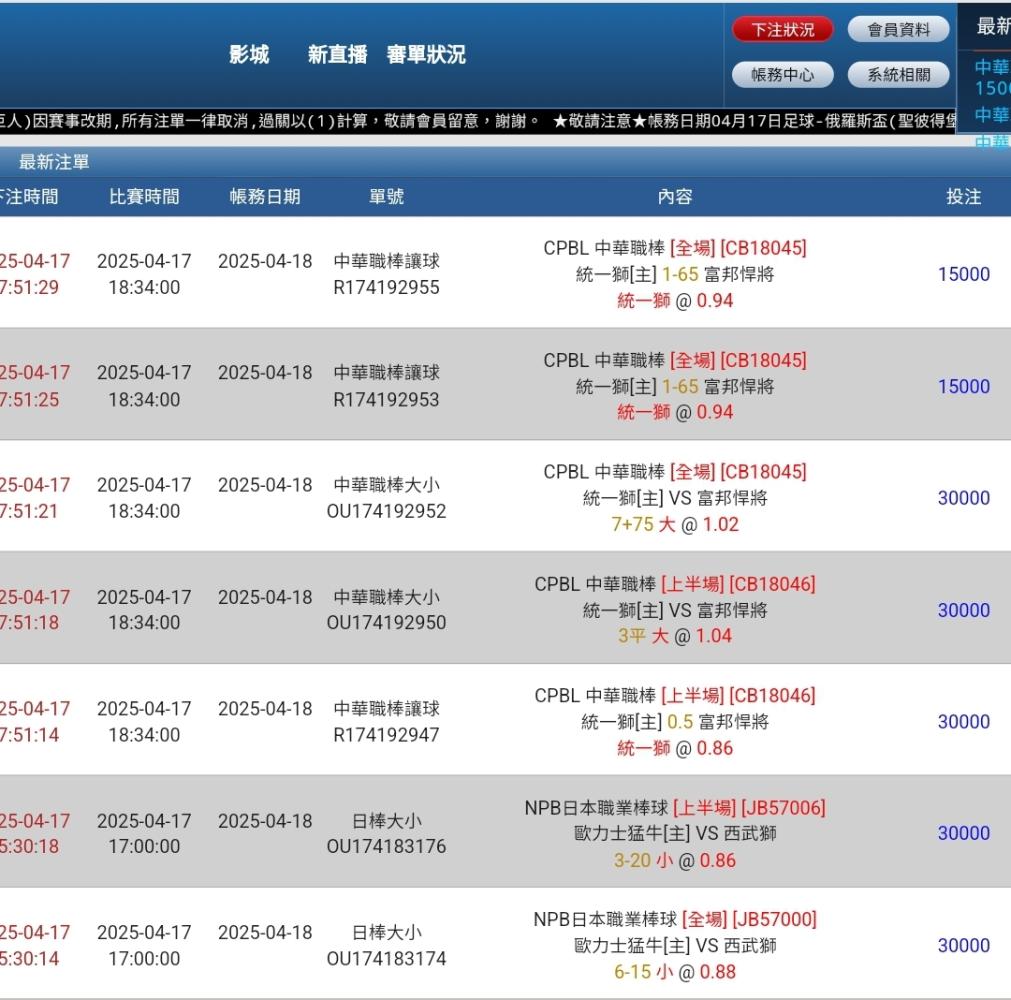This screenshot has height=1000, width=1011.
Task: Select order number R174192947
Action: [386, 735]
